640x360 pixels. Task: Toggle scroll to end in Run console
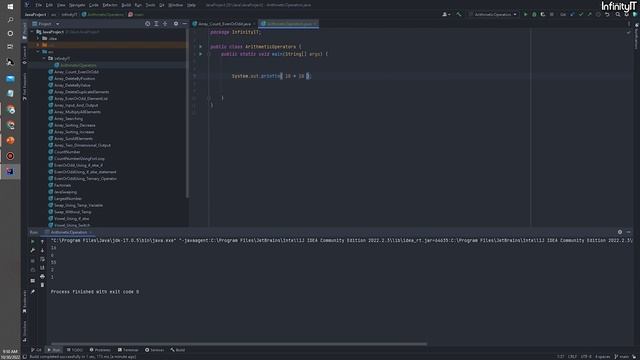click(42, 268)
